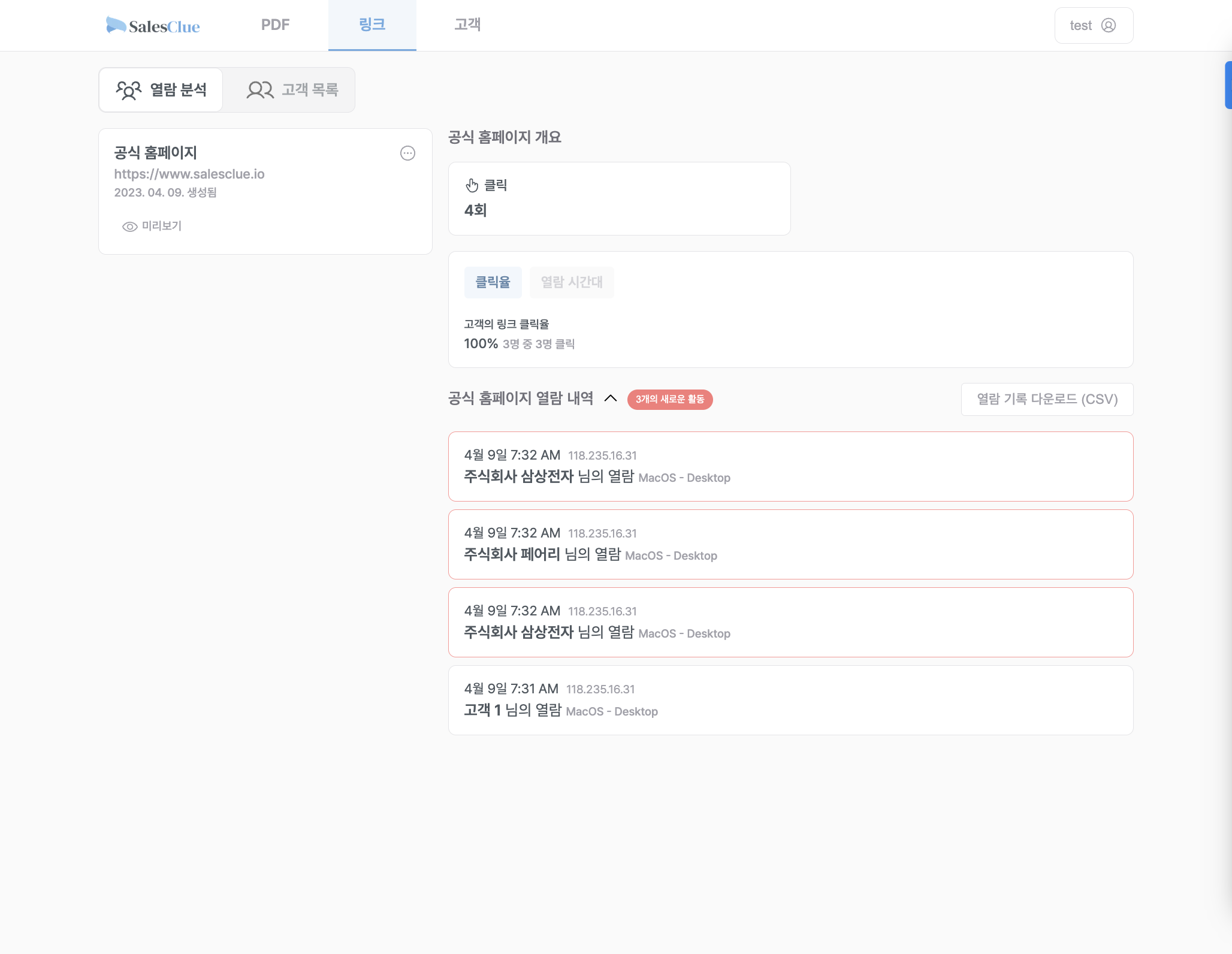The width and height of the screenshot is (1232, 954).
Task: Click the eye icon beside 미리보기
Action: (129, 227)
